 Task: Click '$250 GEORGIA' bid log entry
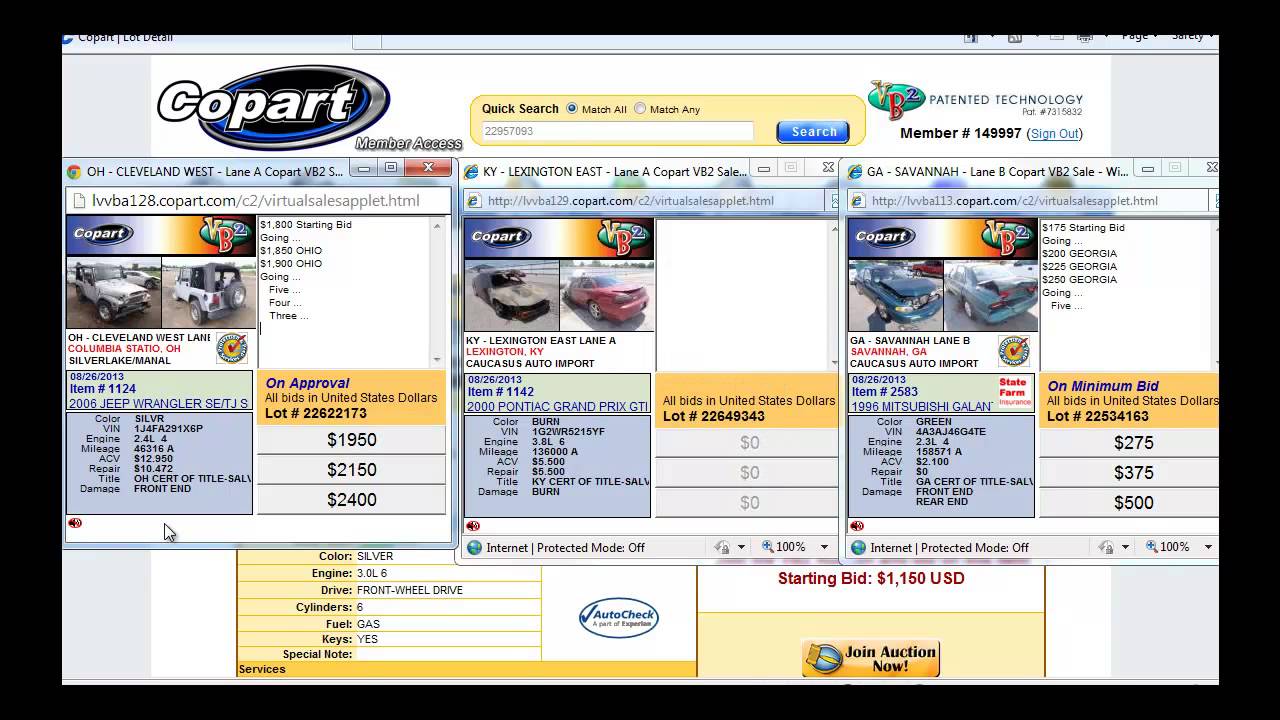coord(1079,280)
